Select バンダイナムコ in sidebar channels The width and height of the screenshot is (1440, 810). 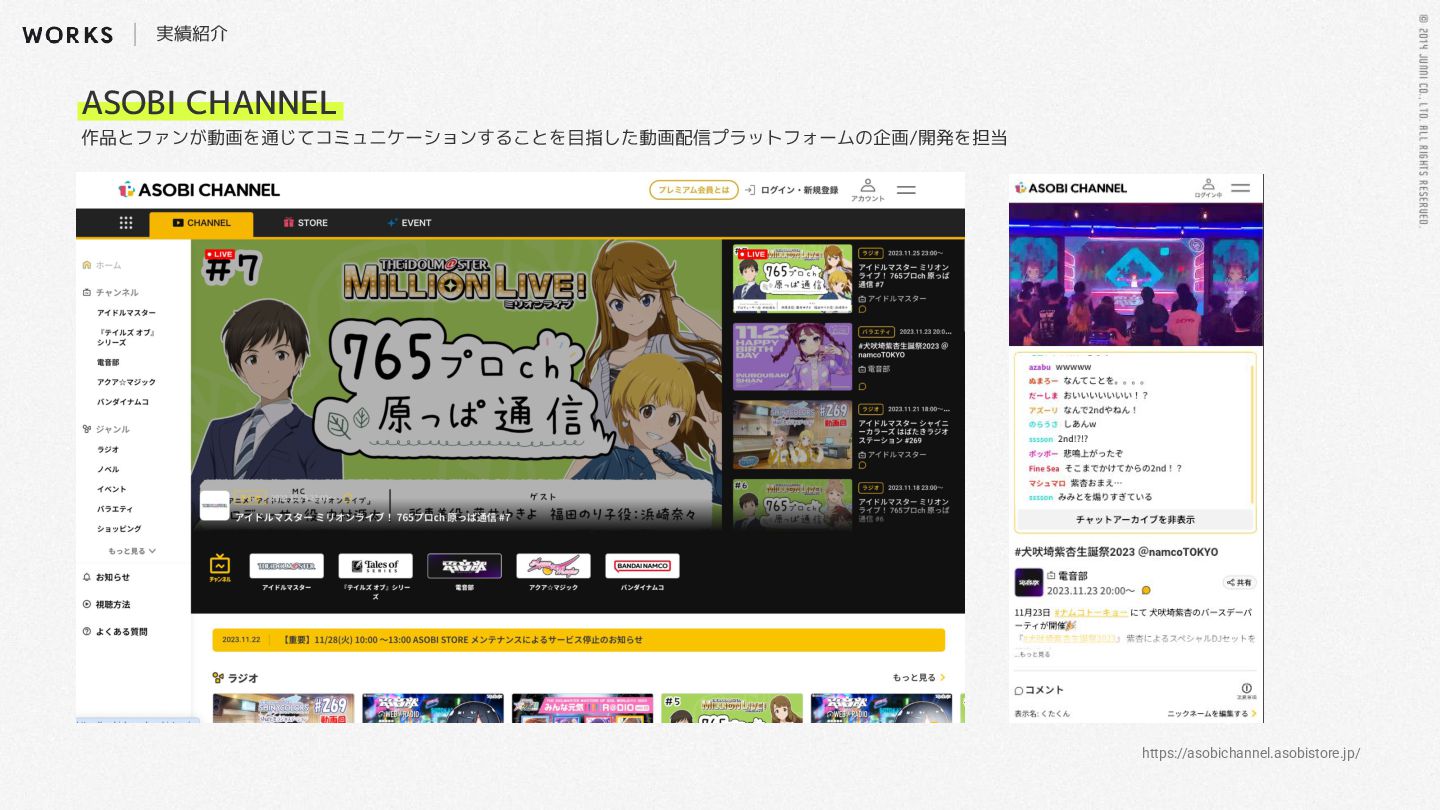click(x=123, y=402)
